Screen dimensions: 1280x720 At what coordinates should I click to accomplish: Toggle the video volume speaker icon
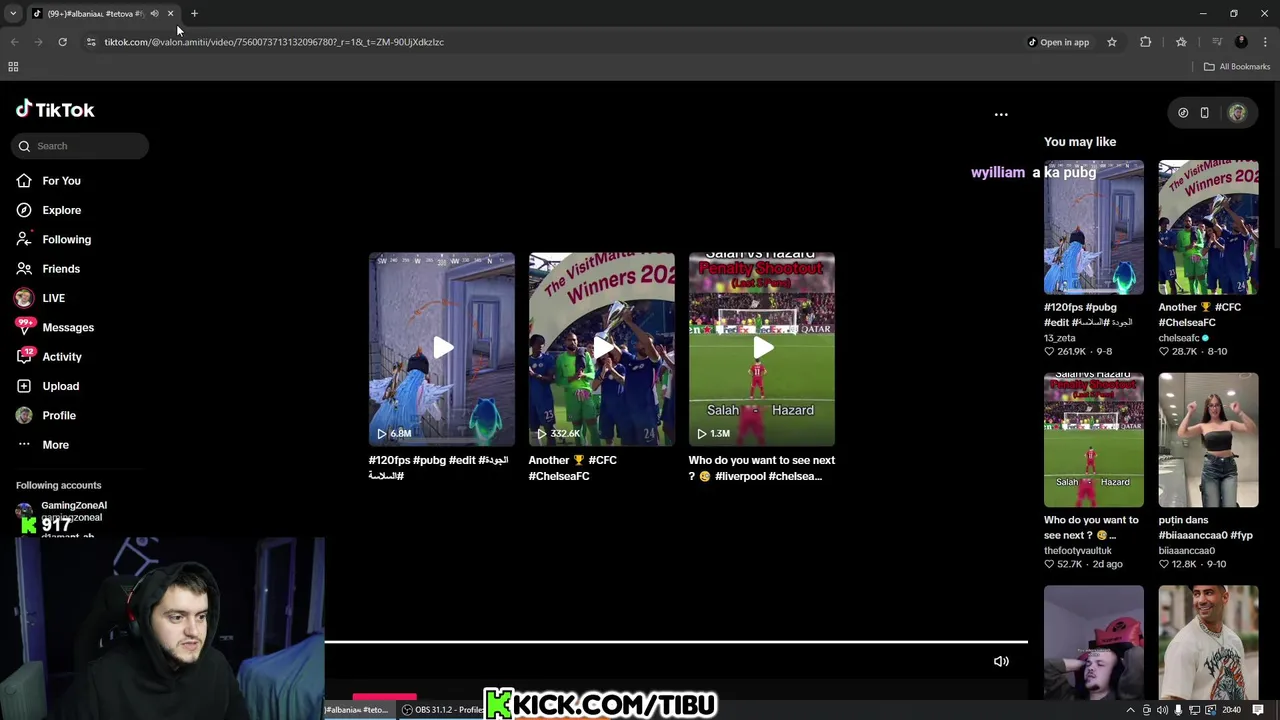[x=1001, y=661]
